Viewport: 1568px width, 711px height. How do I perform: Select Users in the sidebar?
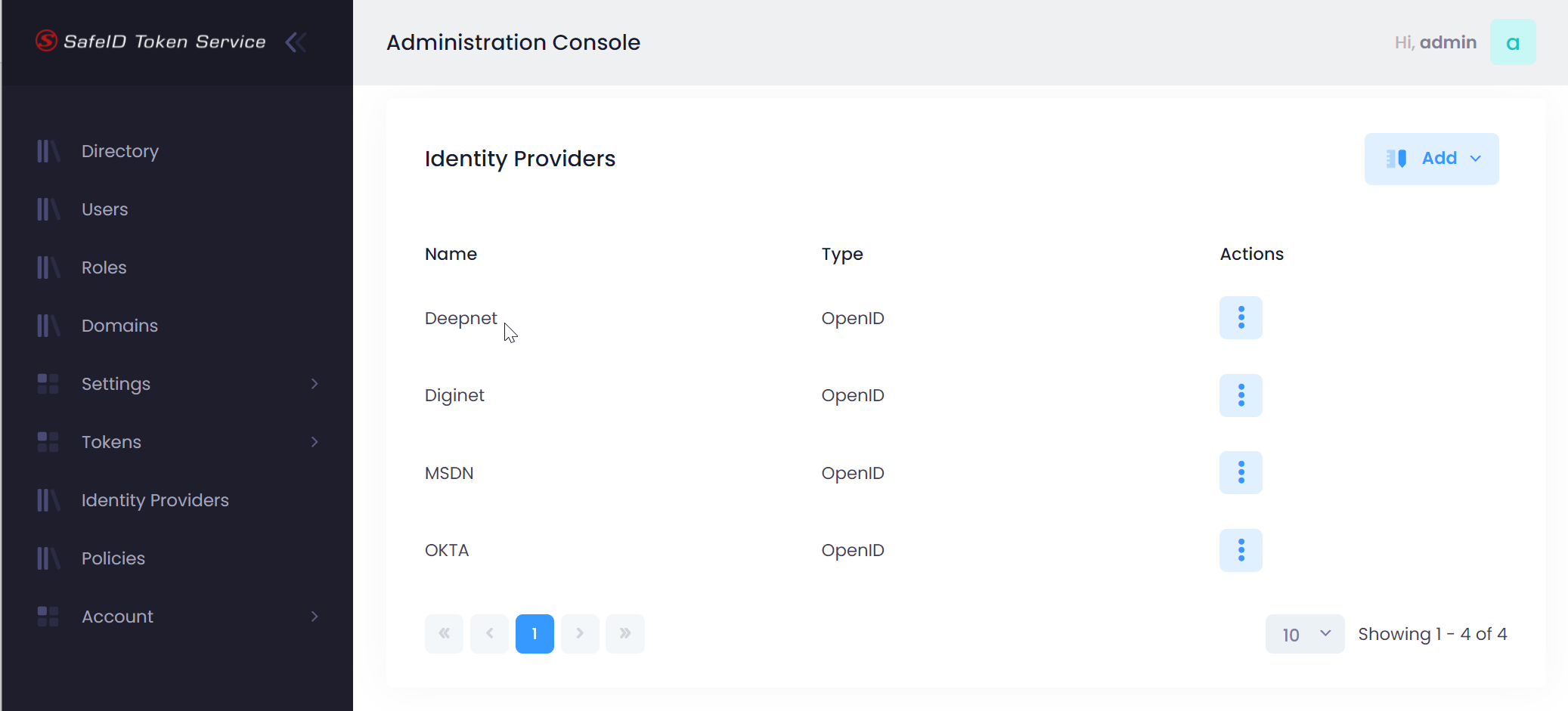[105, 209]
